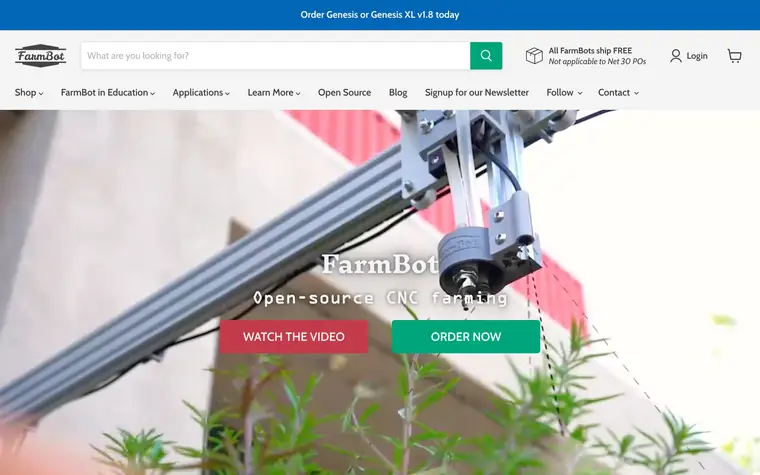Click the FarmBot logo
This screenshot has height=475, width=760.
click(x=40, y=56)
